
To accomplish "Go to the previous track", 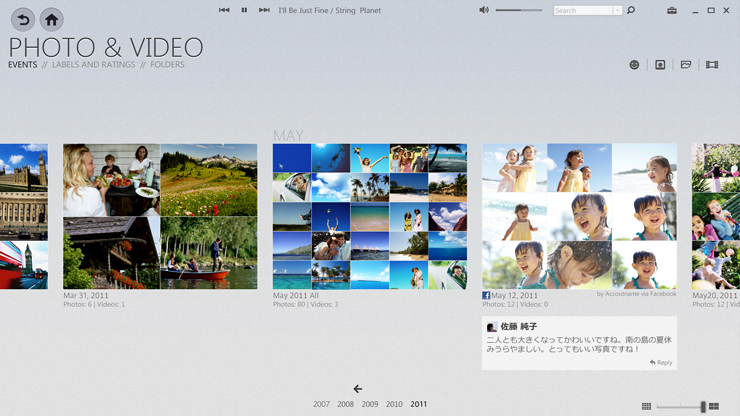I will point(224,11).
